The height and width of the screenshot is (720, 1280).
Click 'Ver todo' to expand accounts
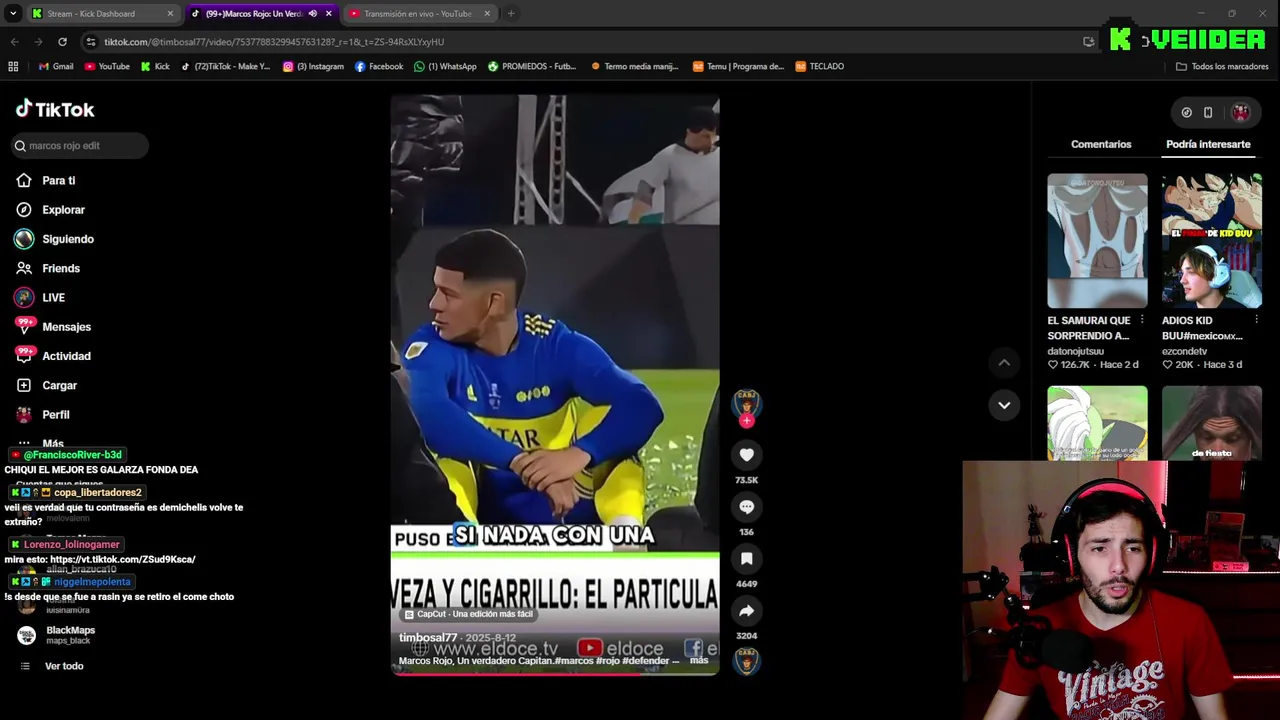click(x=64, y=666)
